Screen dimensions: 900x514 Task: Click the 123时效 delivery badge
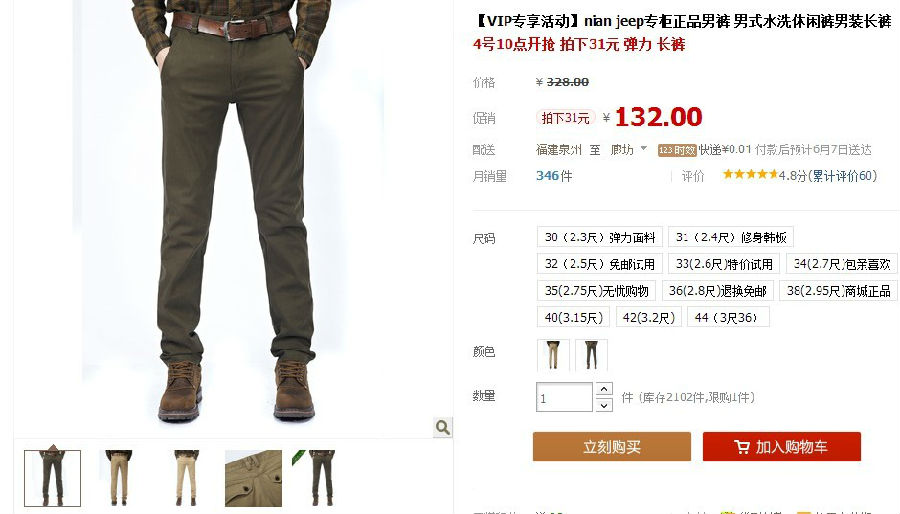(677, 150)
